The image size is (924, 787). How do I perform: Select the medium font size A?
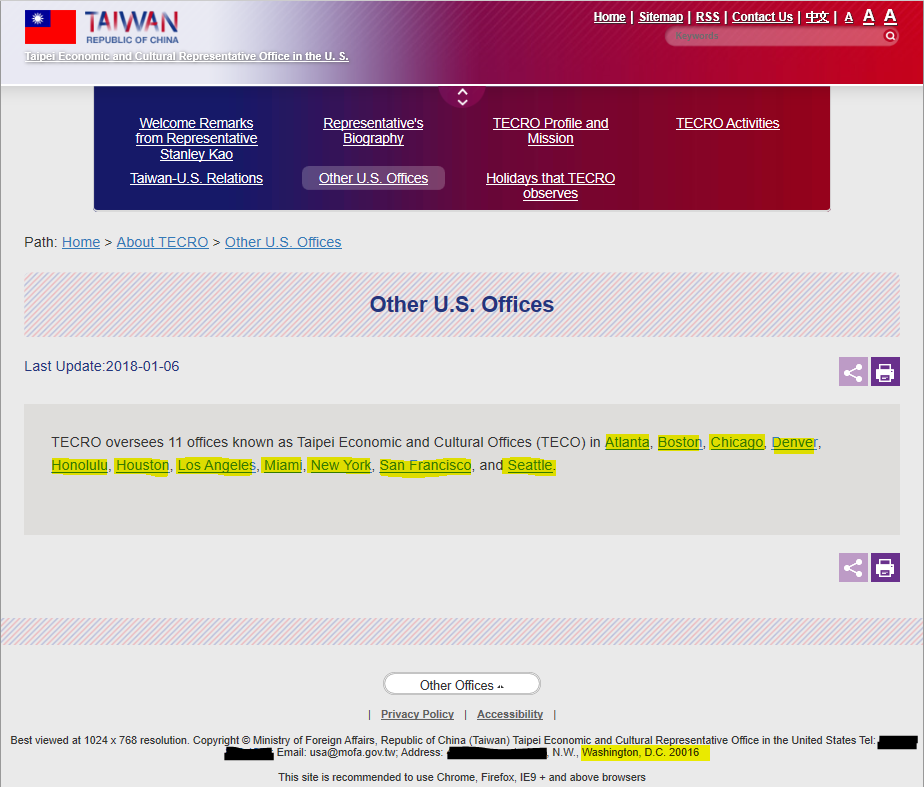click(x=869, y=16)
